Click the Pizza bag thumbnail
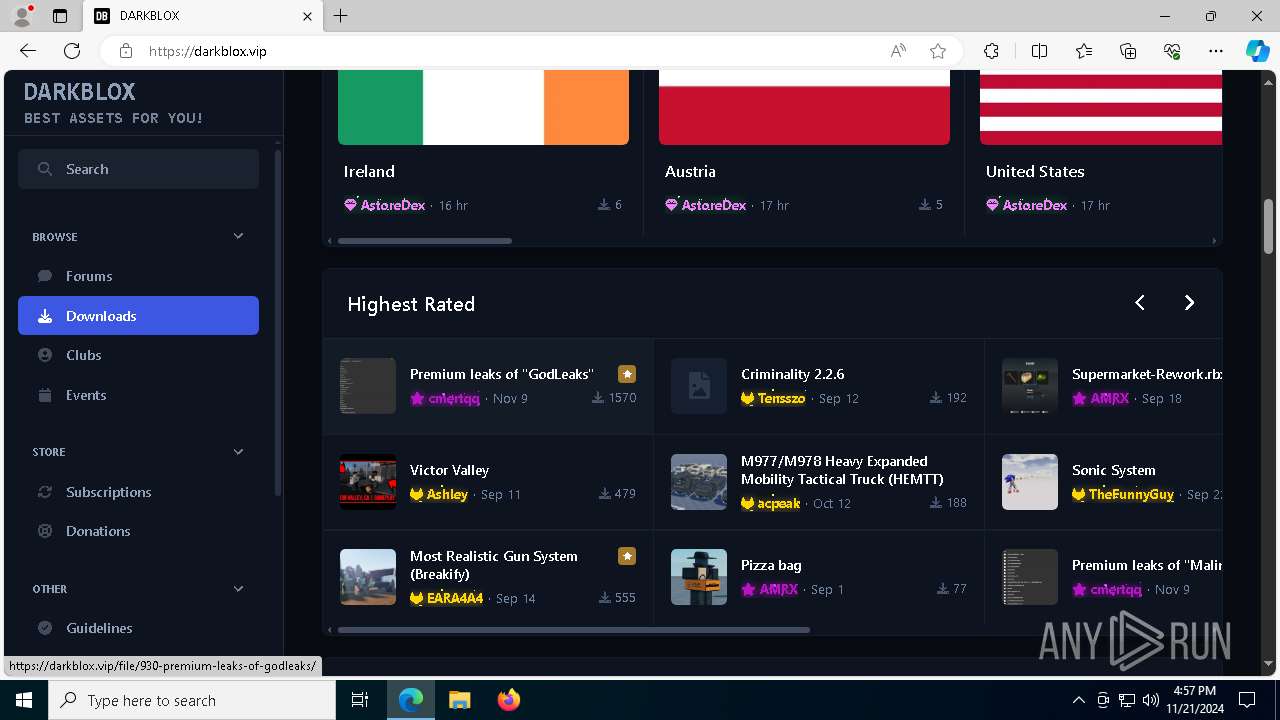The width and height of the screenshot is (1280, 720). (x=699, y=577)
